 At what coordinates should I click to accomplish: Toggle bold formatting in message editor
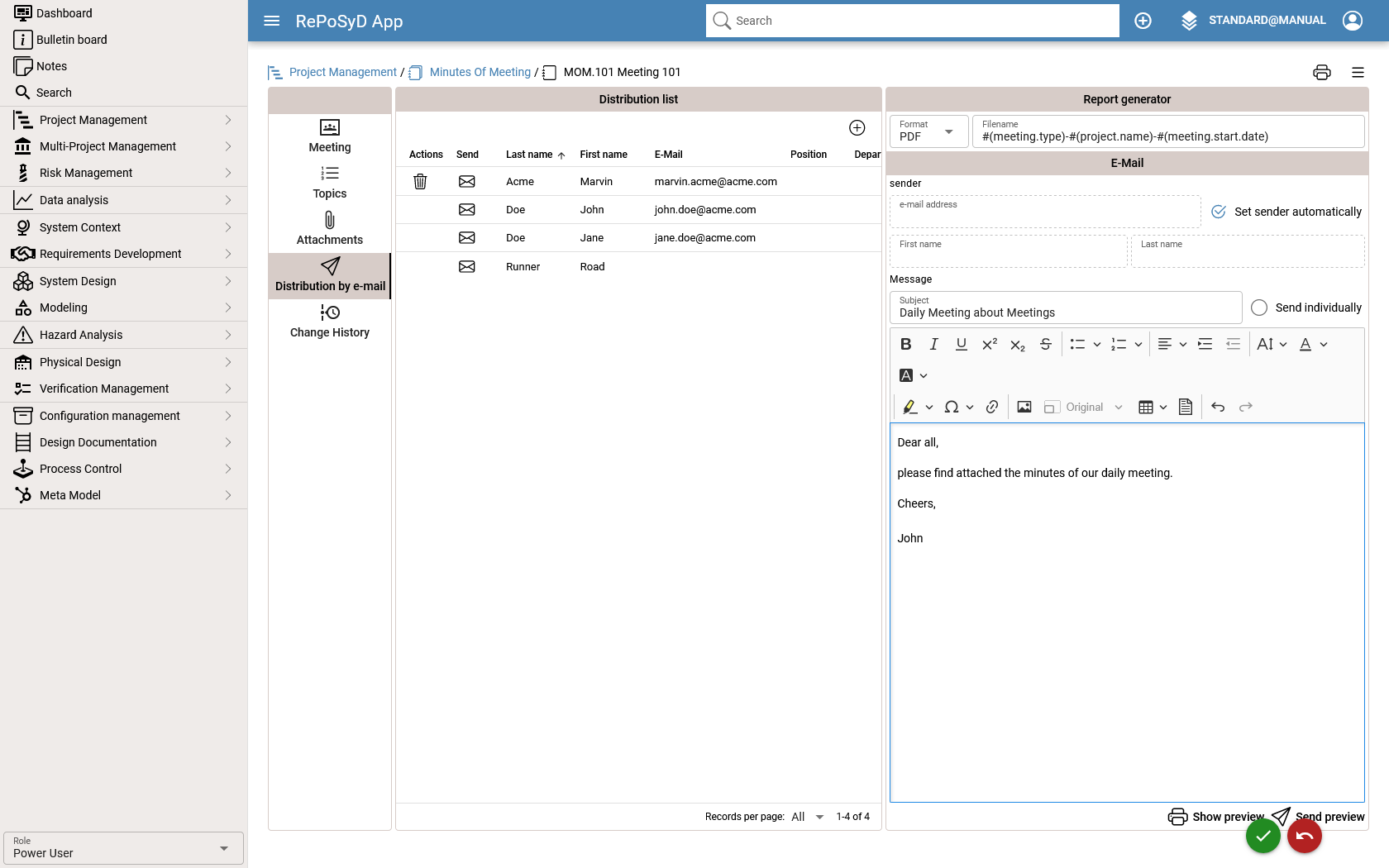click(906, 344)
